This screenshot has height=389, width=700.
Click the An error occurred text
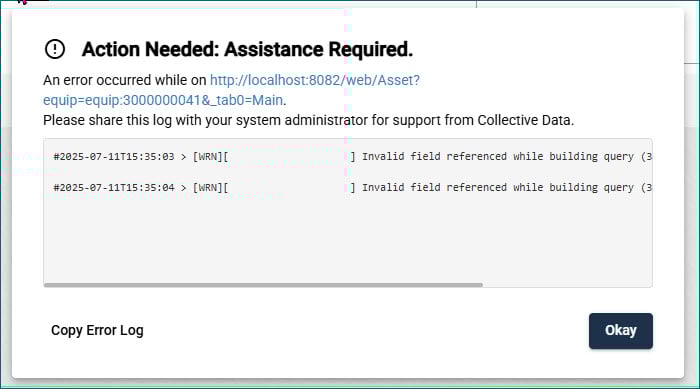pyautogui.click(x=125, y=80)
